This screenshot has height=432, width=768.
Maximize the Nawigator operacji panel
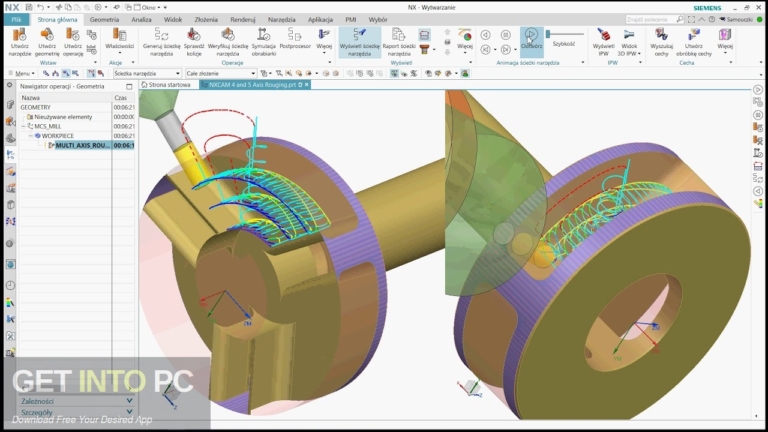click(129, 86)
